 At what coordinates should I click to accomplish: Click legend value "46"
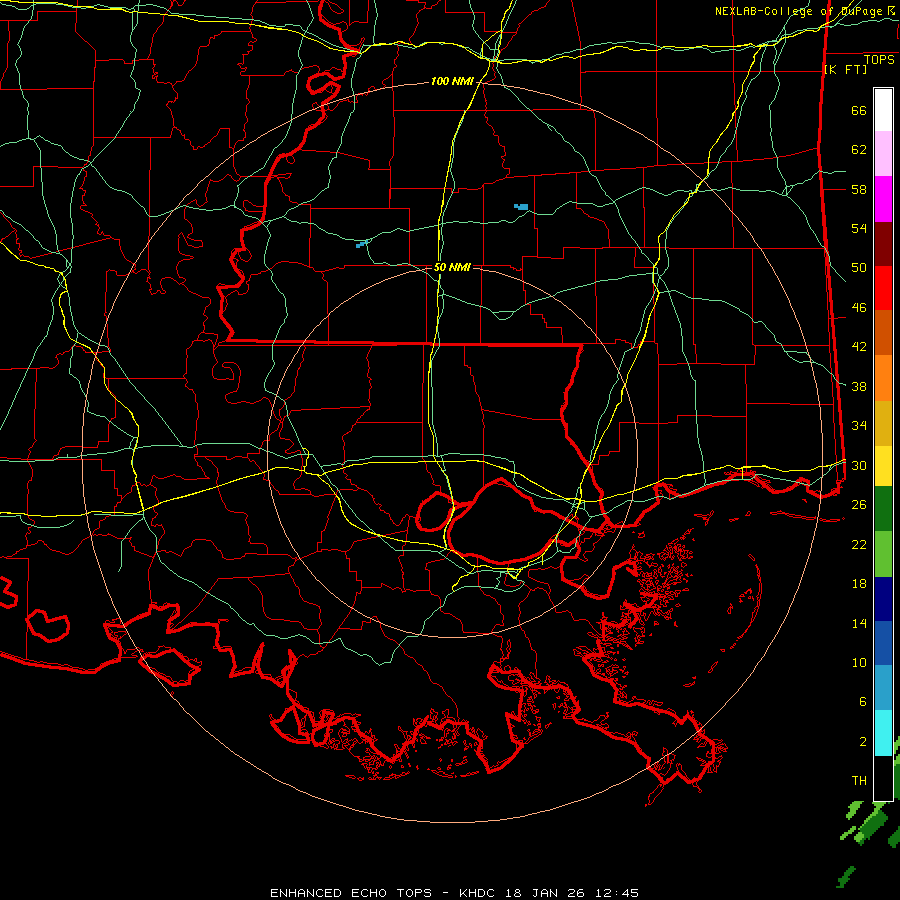[859, 308]
